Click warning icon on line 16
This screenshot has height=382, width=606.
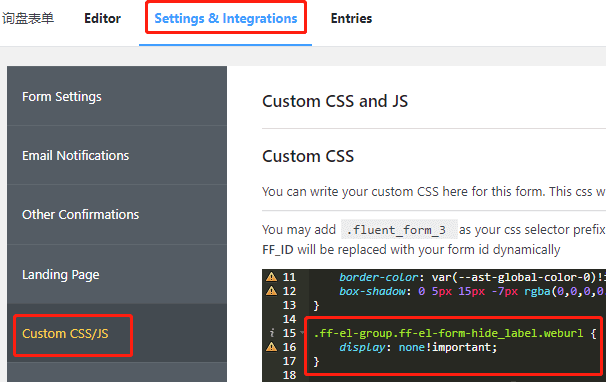(x=272, y=347)
